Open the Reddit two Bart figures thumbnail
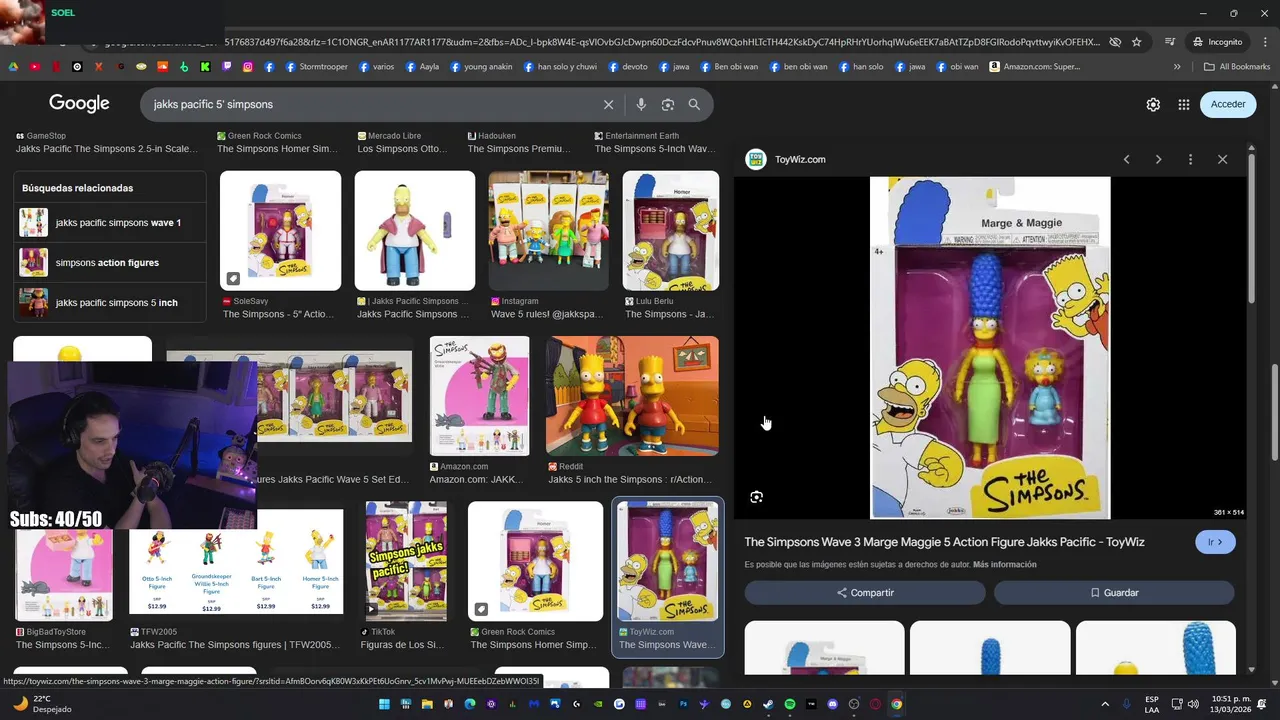This screenshot has height=720, width=1280. [x=632, y=396]
